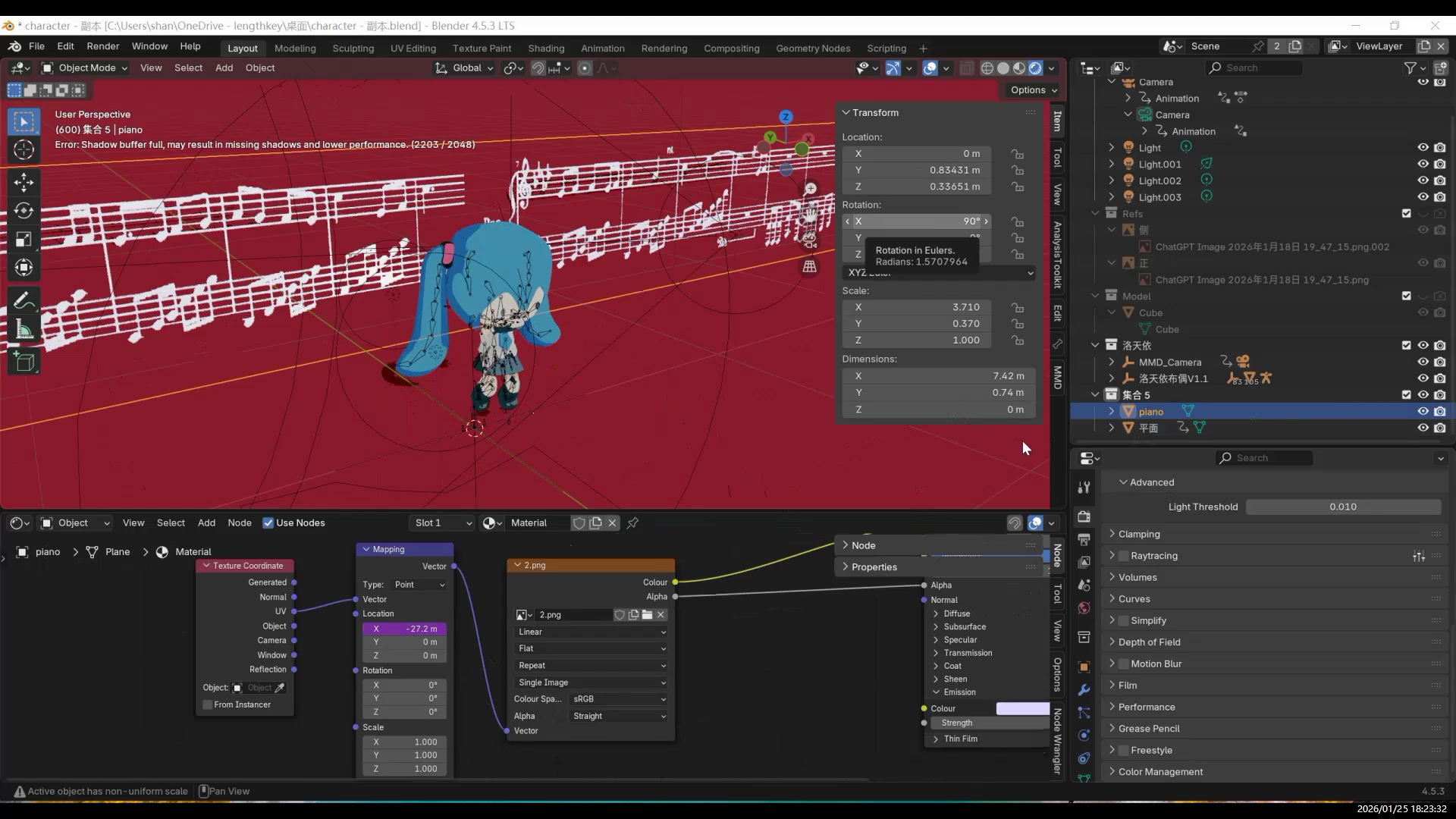Screen dimensions: 1456x819
Task: Open the Mapping Type Point dropdown
Action: 419,585
